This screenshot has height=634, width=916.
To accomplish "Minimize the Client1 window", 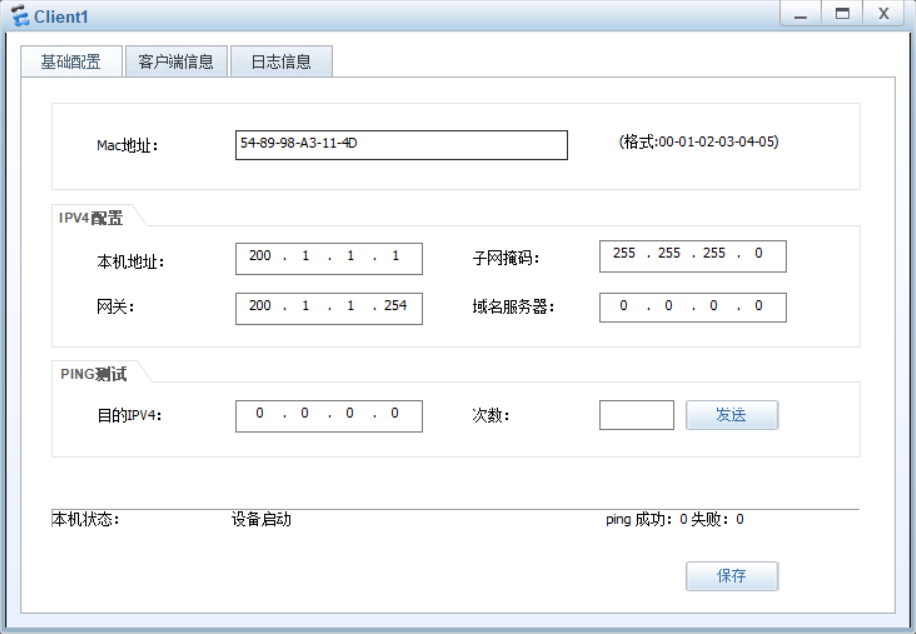I will [x=800, y=14].
